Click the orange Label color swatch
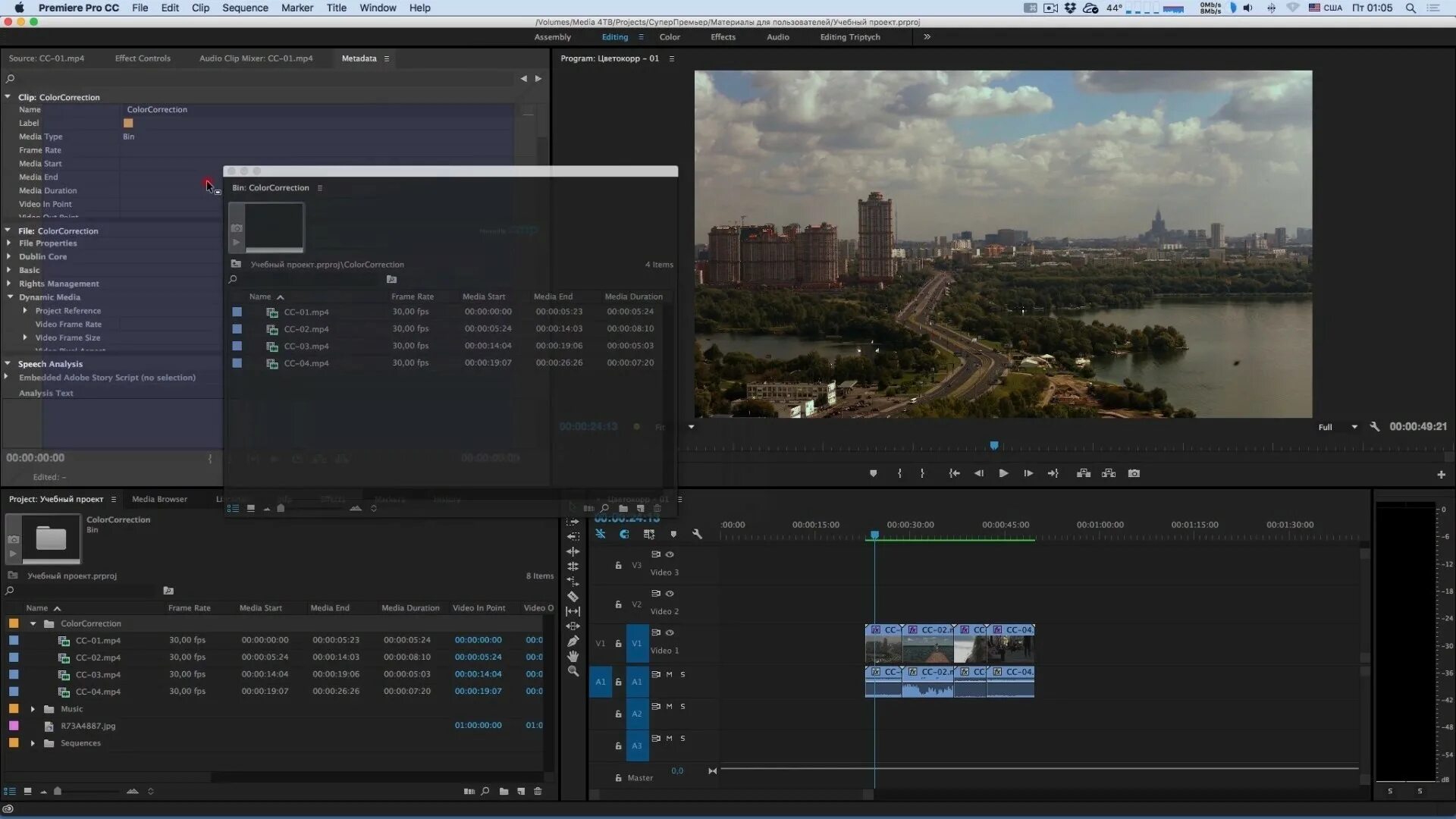This screenshot has height=819, width=1456. (128, 123)
